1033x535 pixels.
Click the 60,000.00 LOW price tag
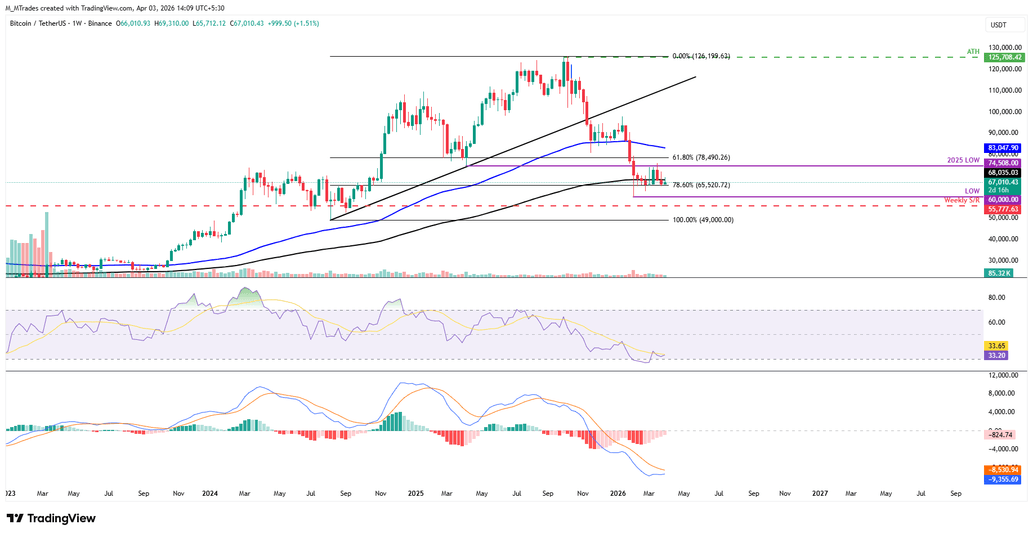(x=1003, y=199)
